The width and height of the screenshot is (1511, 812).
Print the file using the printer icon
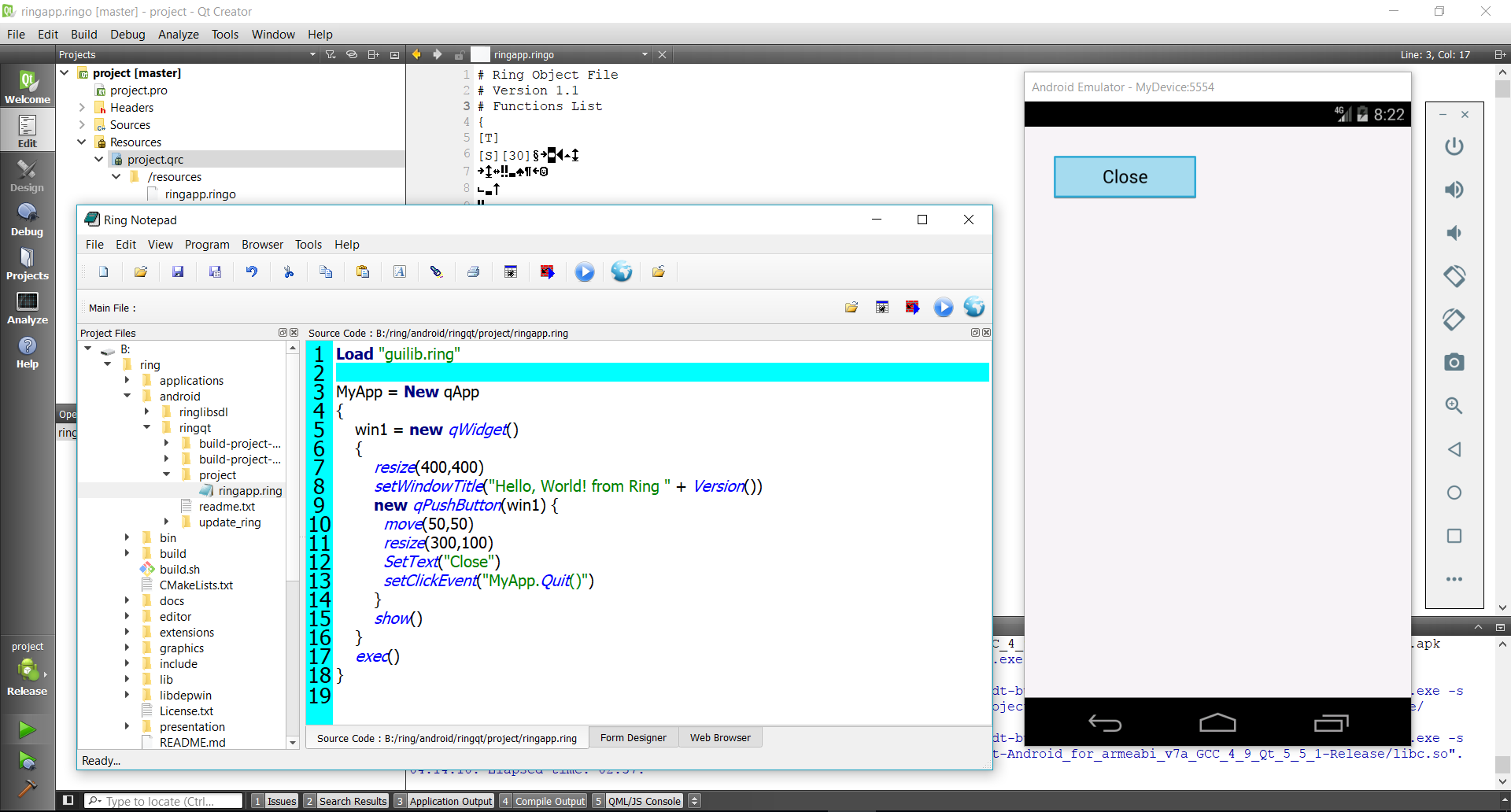click(474, 271)
